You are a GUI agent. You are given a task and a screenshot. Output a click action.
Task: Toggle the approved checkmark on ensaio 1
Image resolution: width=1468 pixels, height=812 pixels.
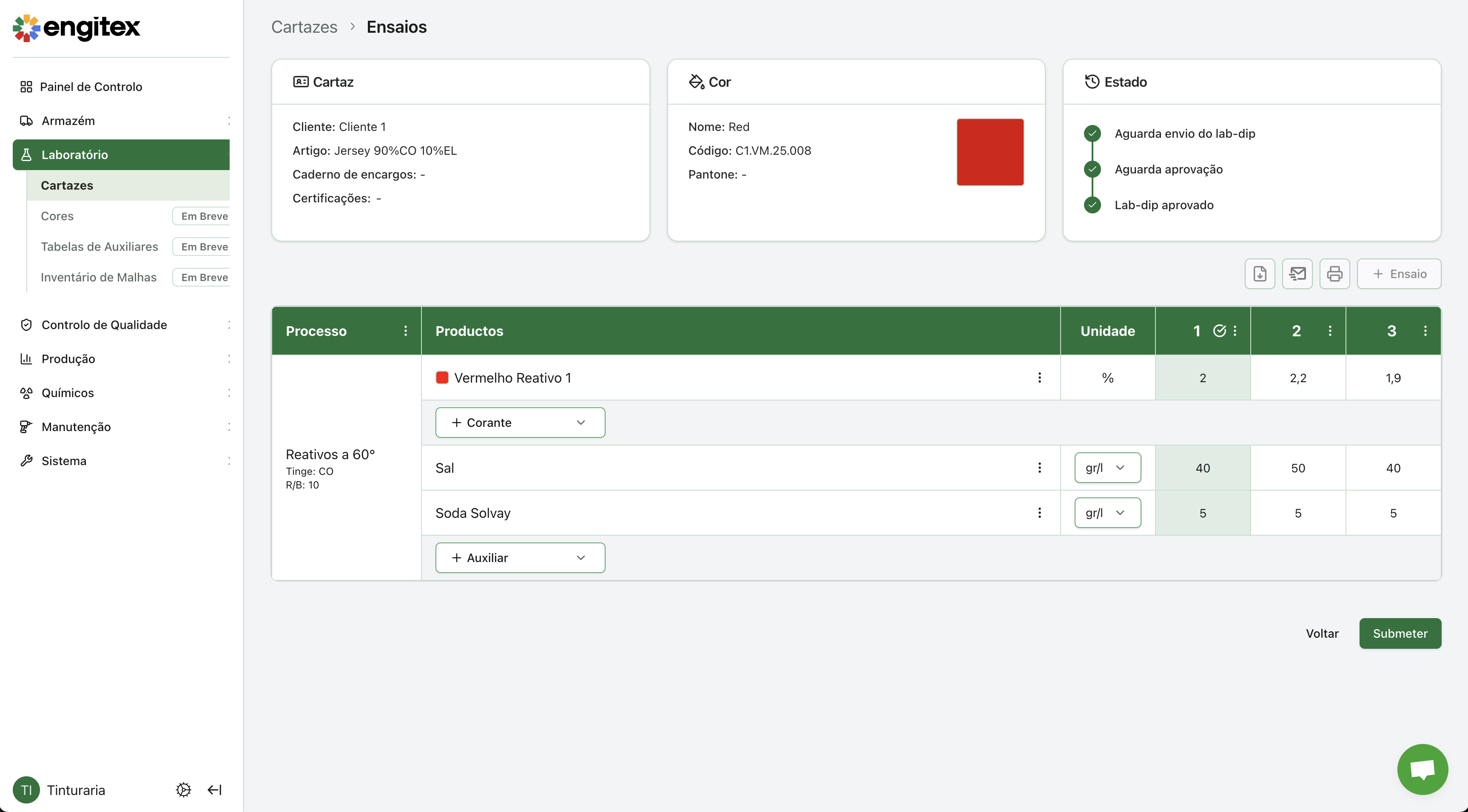tap(1219, 331)
